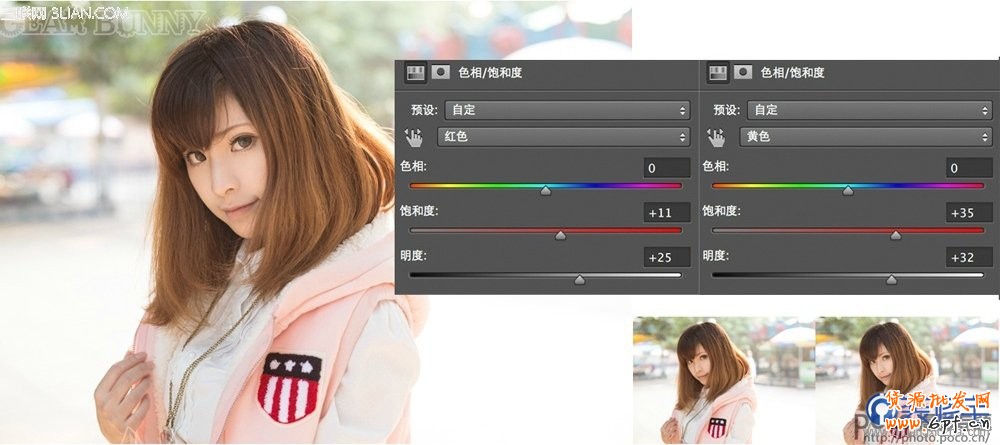This screenshot has width=1000, height=445.
Task: Focus the lightness field showing +32
Action: 968,257
